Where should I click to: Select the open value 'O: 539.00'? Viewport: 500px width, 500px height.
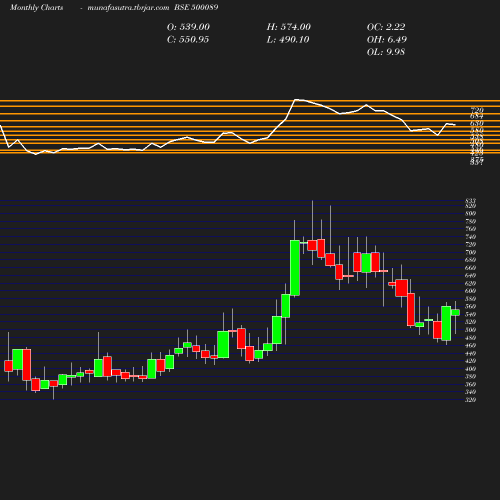pos(188,27)
